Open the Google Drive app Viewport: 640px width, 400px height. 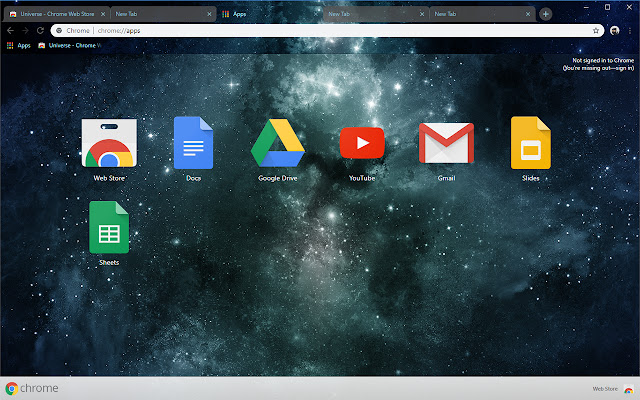click(278, 143)
